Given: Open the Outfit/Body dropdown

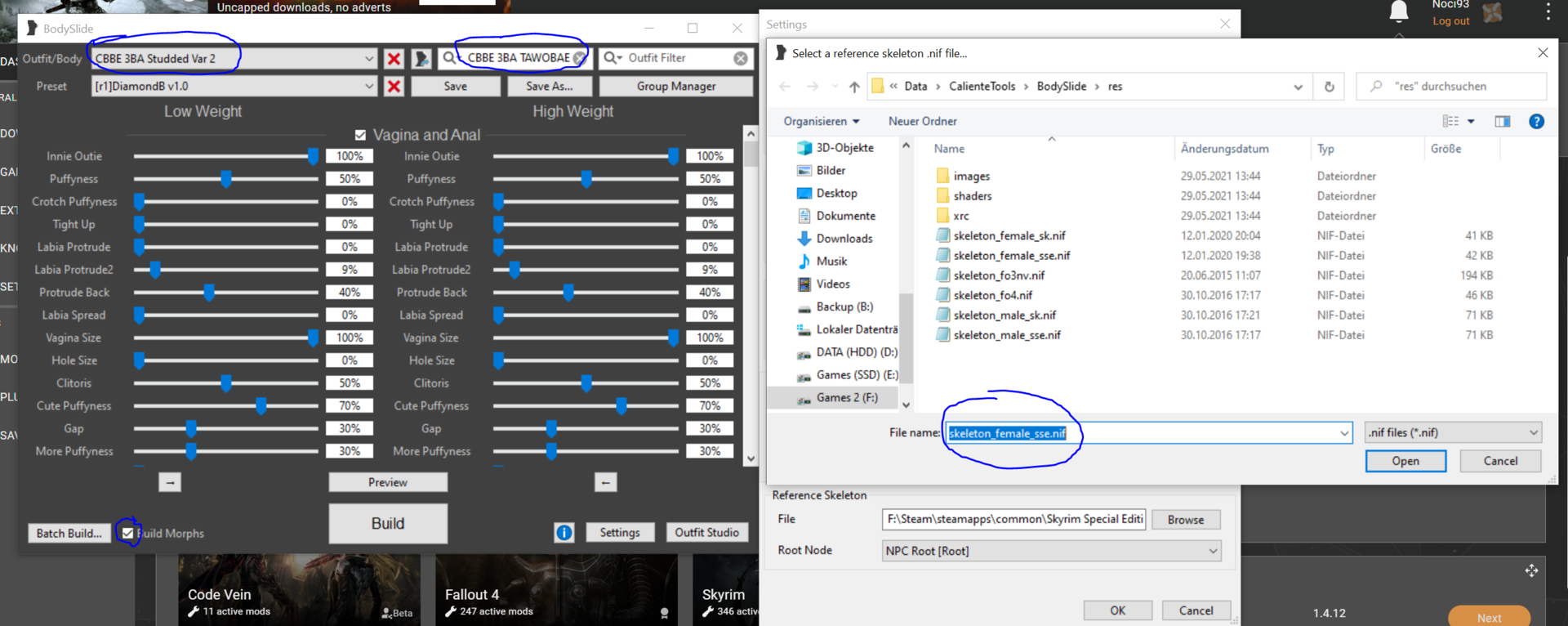Looking at the screenshot, I should [x=369, y=59].
